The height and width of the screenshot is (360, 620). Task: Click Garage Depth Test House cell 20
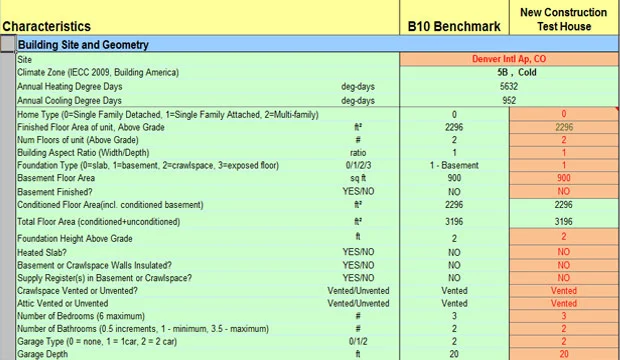point(564,354)
